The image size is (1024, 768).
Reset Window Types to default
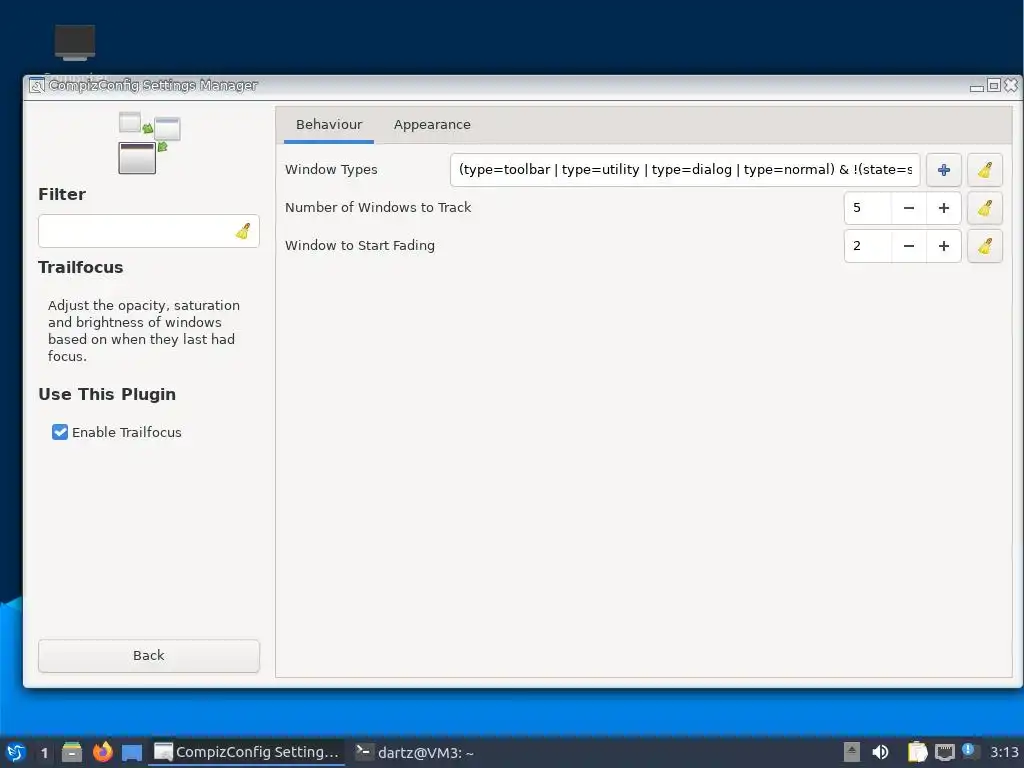point(985,170)
